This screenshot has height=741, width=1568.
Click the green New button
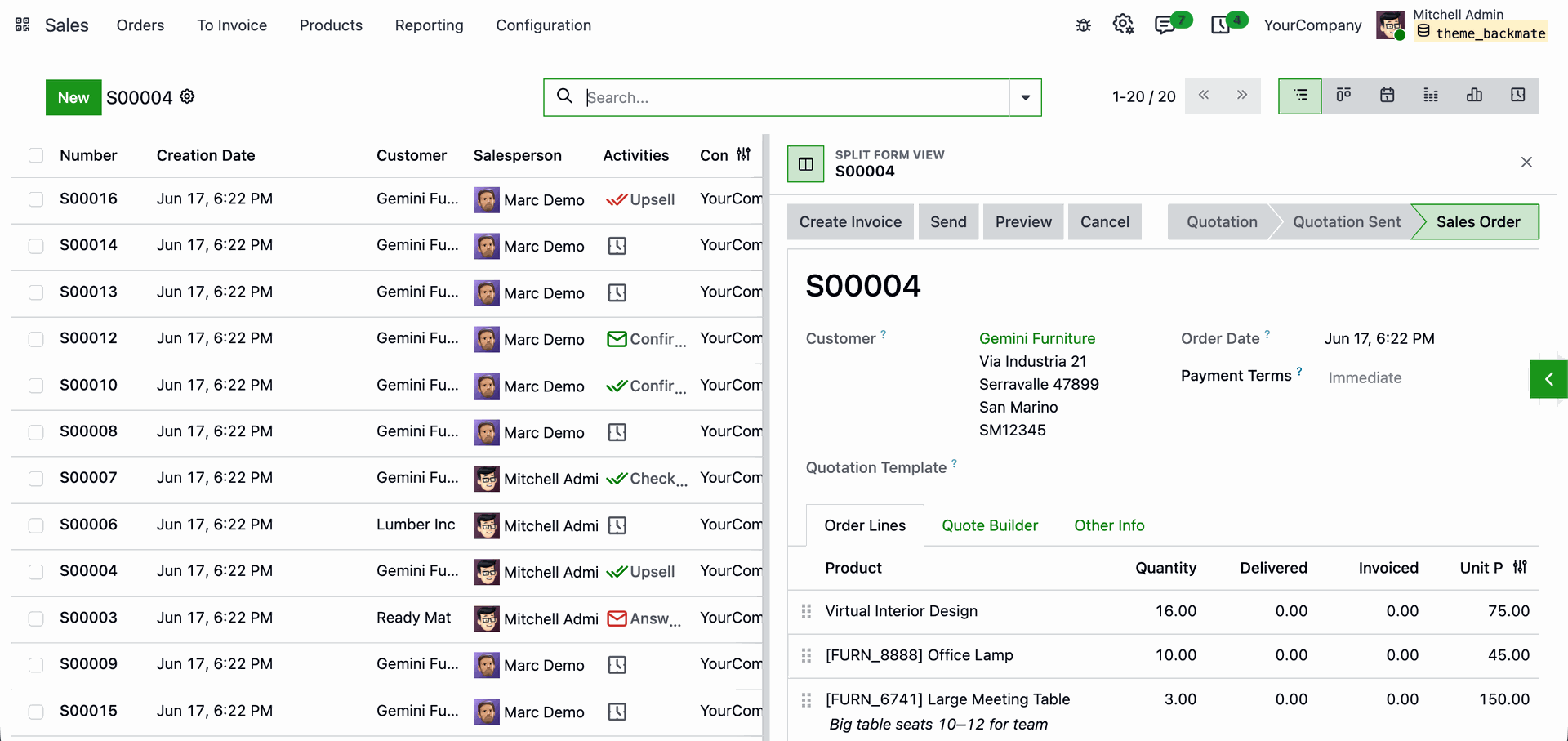click(x=73, y=97)
